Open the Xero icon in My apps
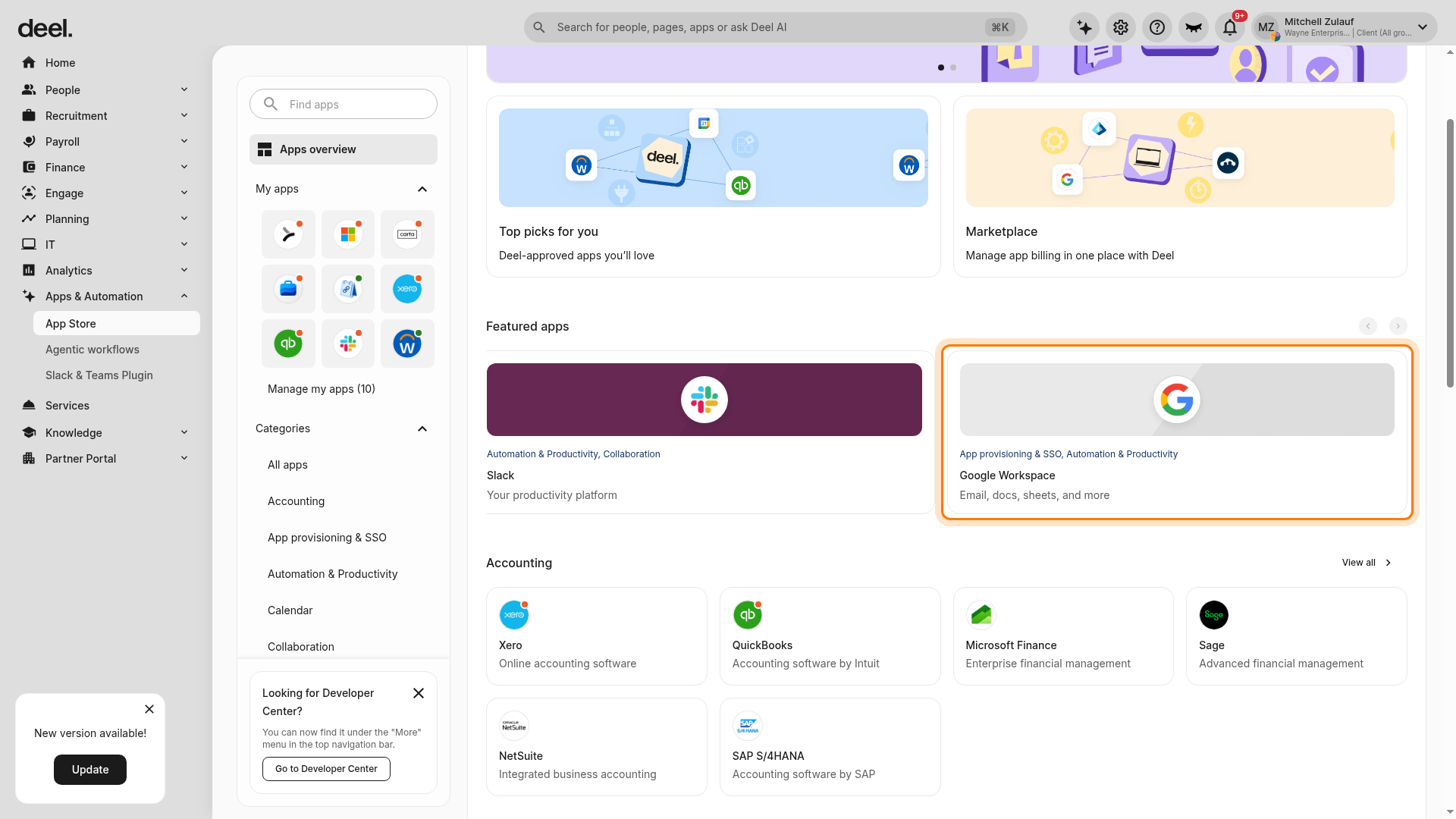Screen dimensions: 1456x819 (407, 289)
